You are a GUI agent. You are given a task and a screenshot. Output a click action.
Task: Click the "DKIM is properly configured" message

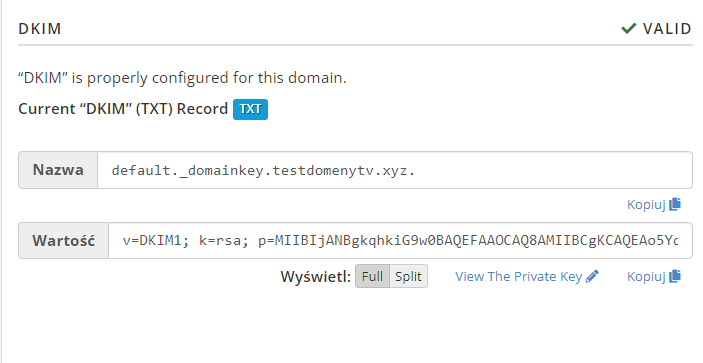[182, 78]
